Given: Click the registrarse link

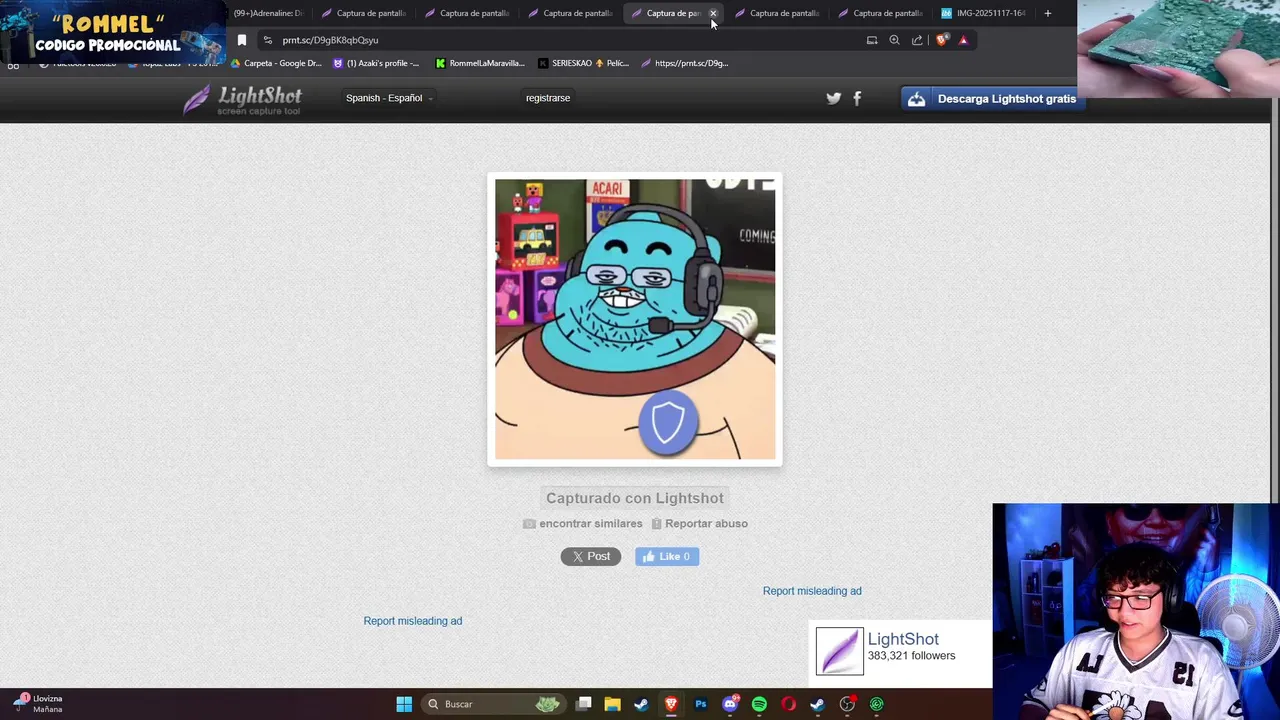Looking at the screenshot, I should [x=548, y=98].
